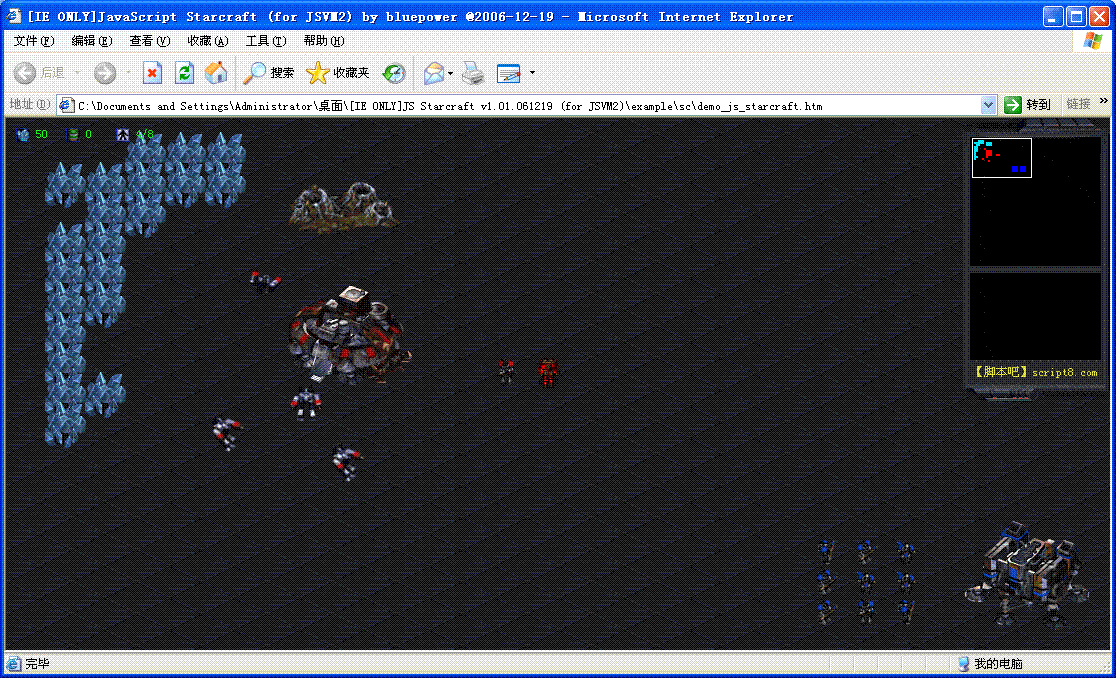Viewport: 1116px width, 678px height.
Task: Open the 文件(F) menu
Action: tap(33, 41)
